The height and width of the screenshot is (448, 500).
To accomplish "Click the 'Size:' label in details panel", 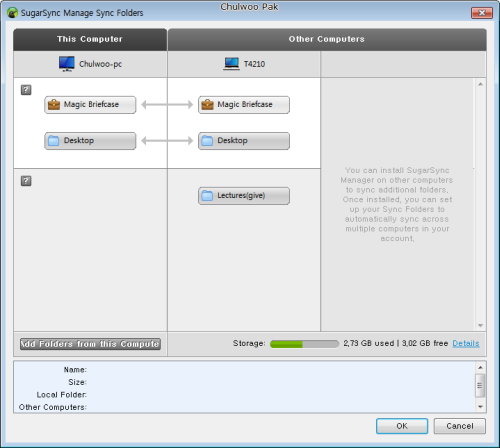I will [78, 382].
